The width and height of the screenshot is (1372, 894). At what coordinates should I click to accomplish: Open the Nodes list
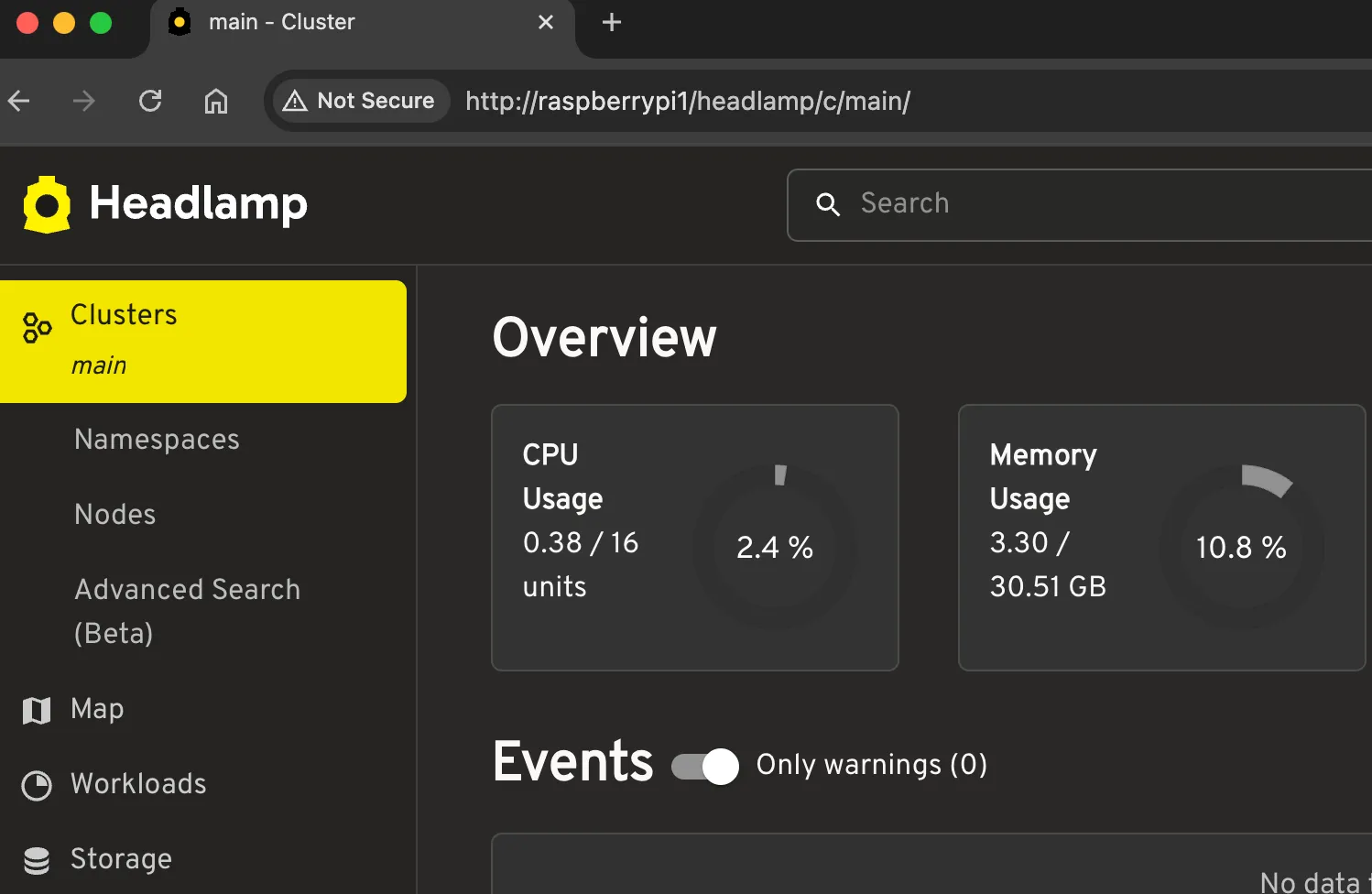114,514
